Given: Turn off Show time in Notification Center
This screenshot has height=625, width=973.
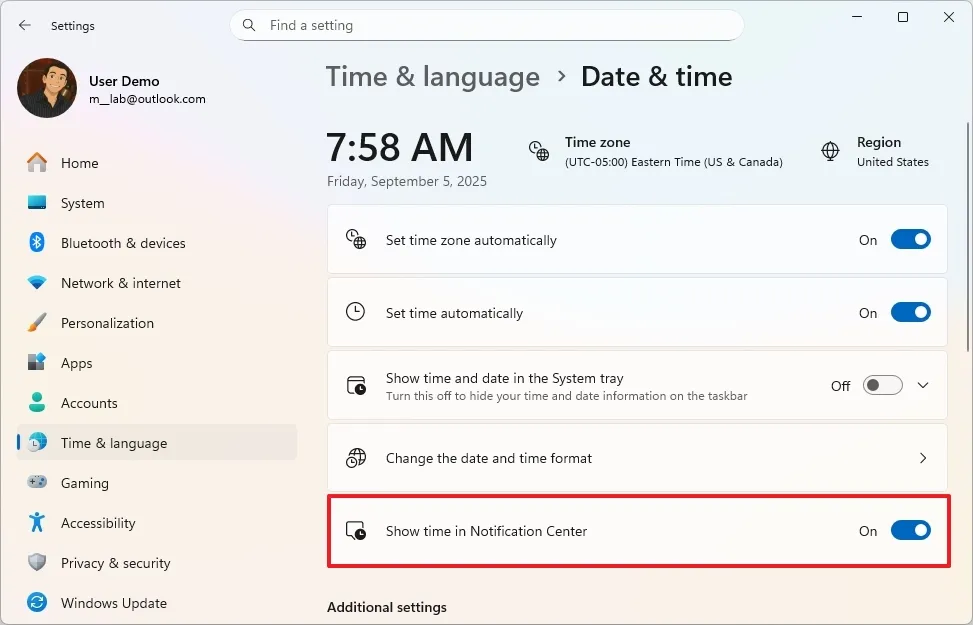Looking at the screenshot, I should point(910,530).
